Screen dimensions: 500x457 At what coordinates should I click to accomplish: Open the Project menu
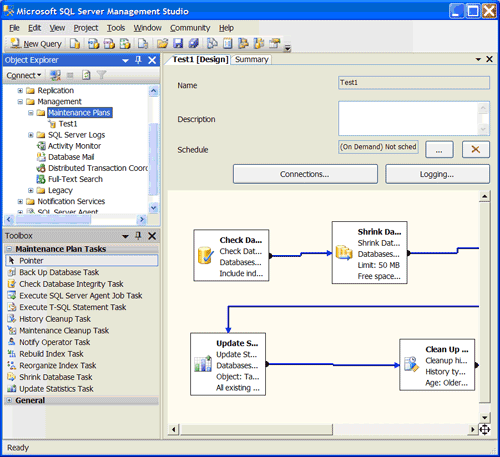(86, 28)
